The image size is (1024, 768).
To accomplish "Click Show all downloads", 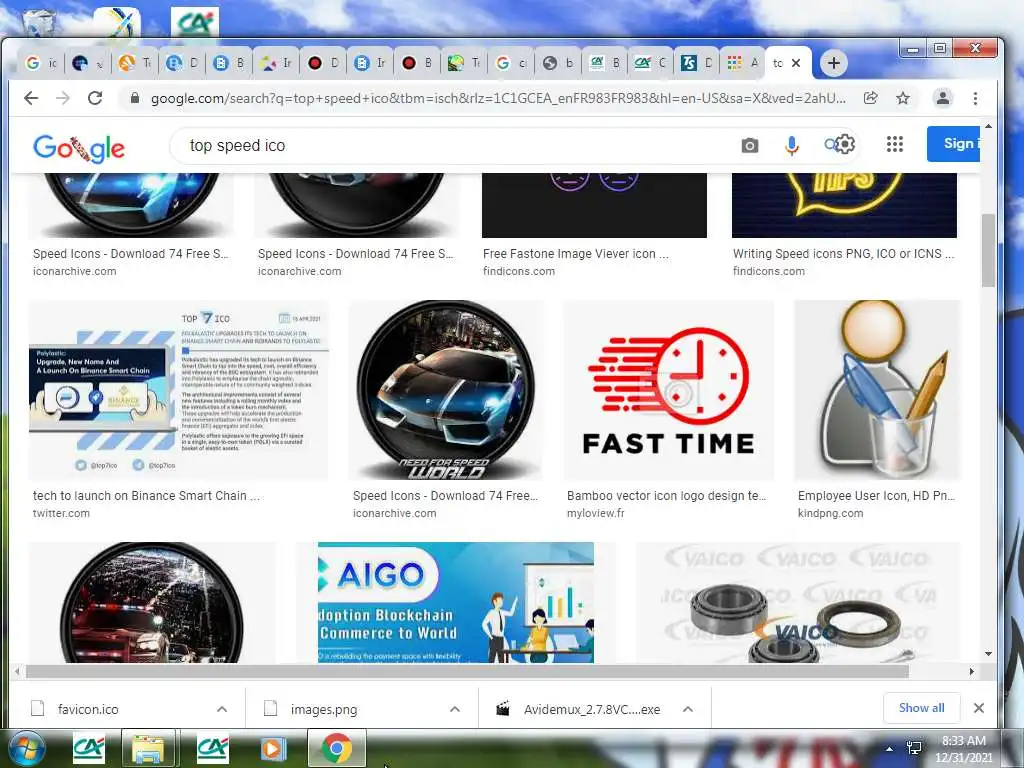I will [921, 708].
